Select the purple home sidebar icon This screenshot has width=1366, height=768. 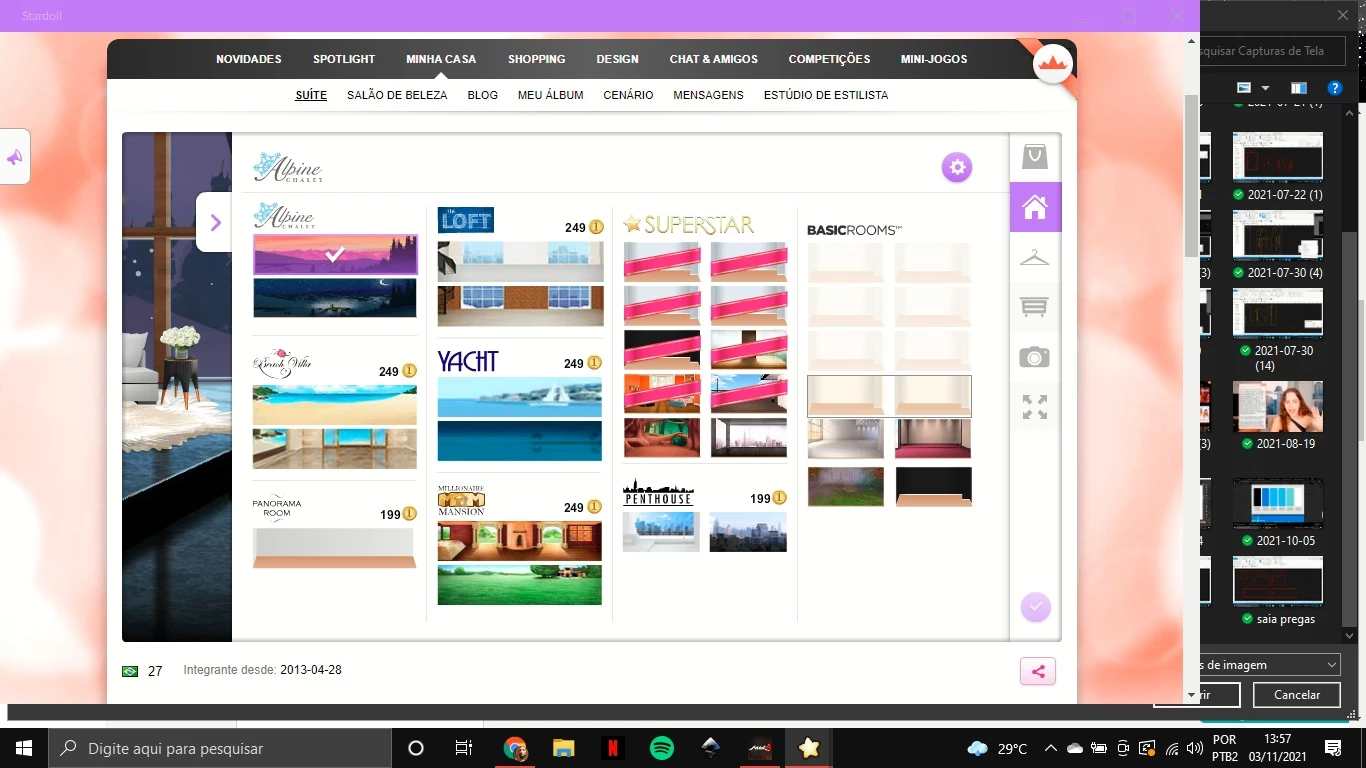click(x=1035, y=207)
